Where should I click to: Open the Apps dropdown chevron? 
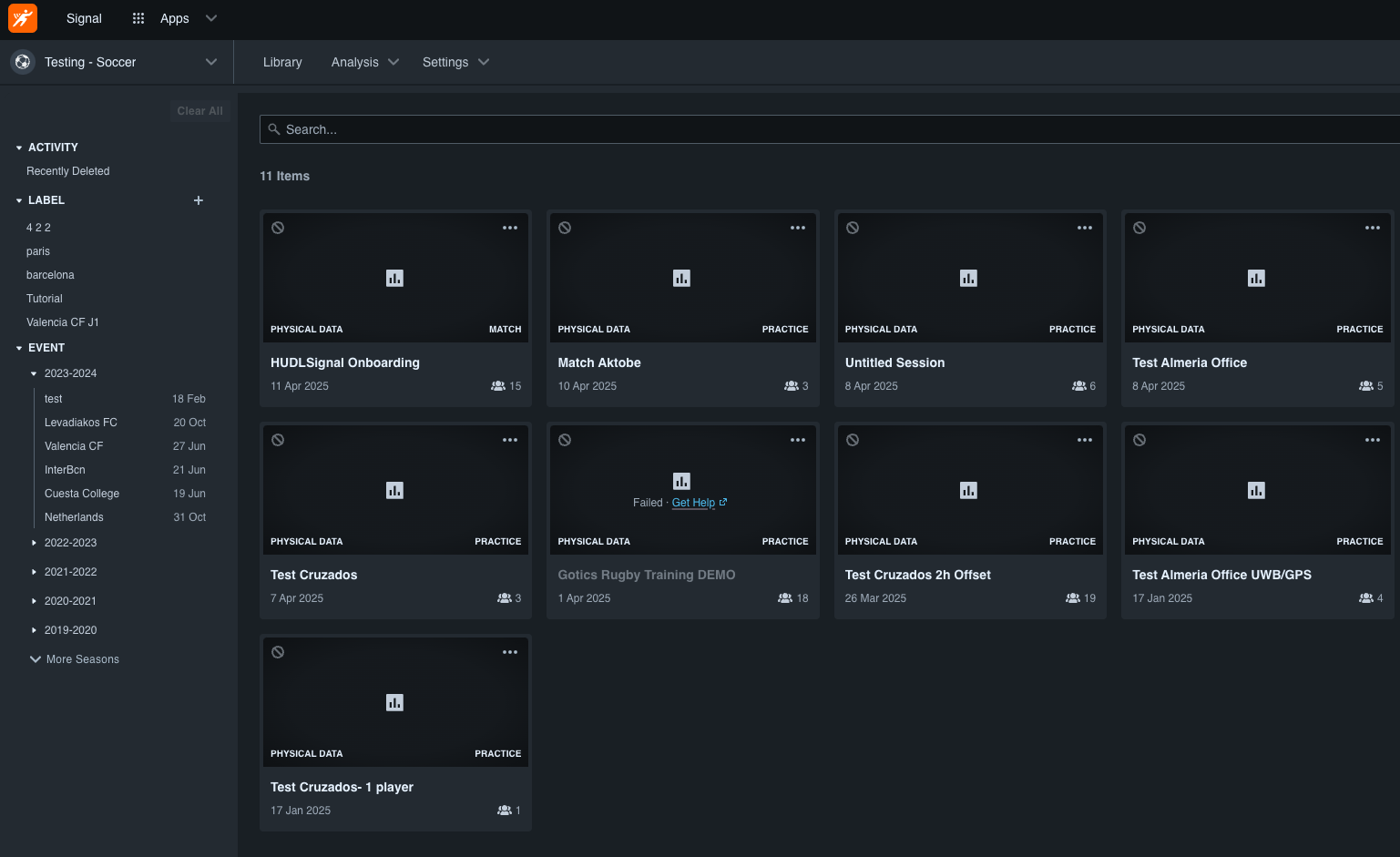click(x=211, y=18)
